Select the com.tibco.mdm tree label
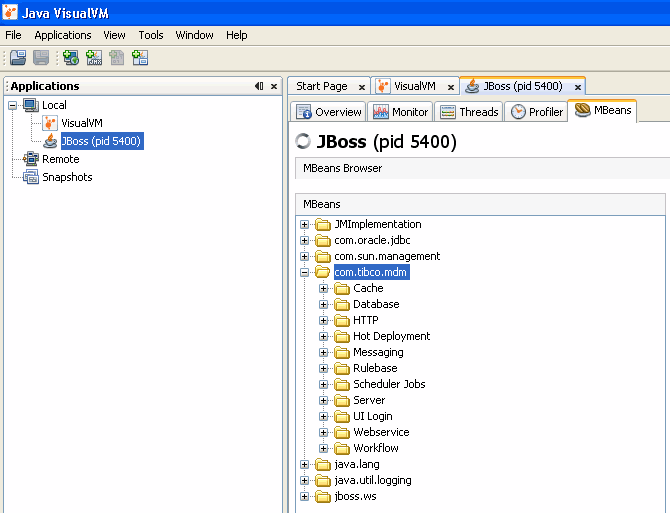The height and width of the screenshot is (513, 670). [x=371, y=273]
